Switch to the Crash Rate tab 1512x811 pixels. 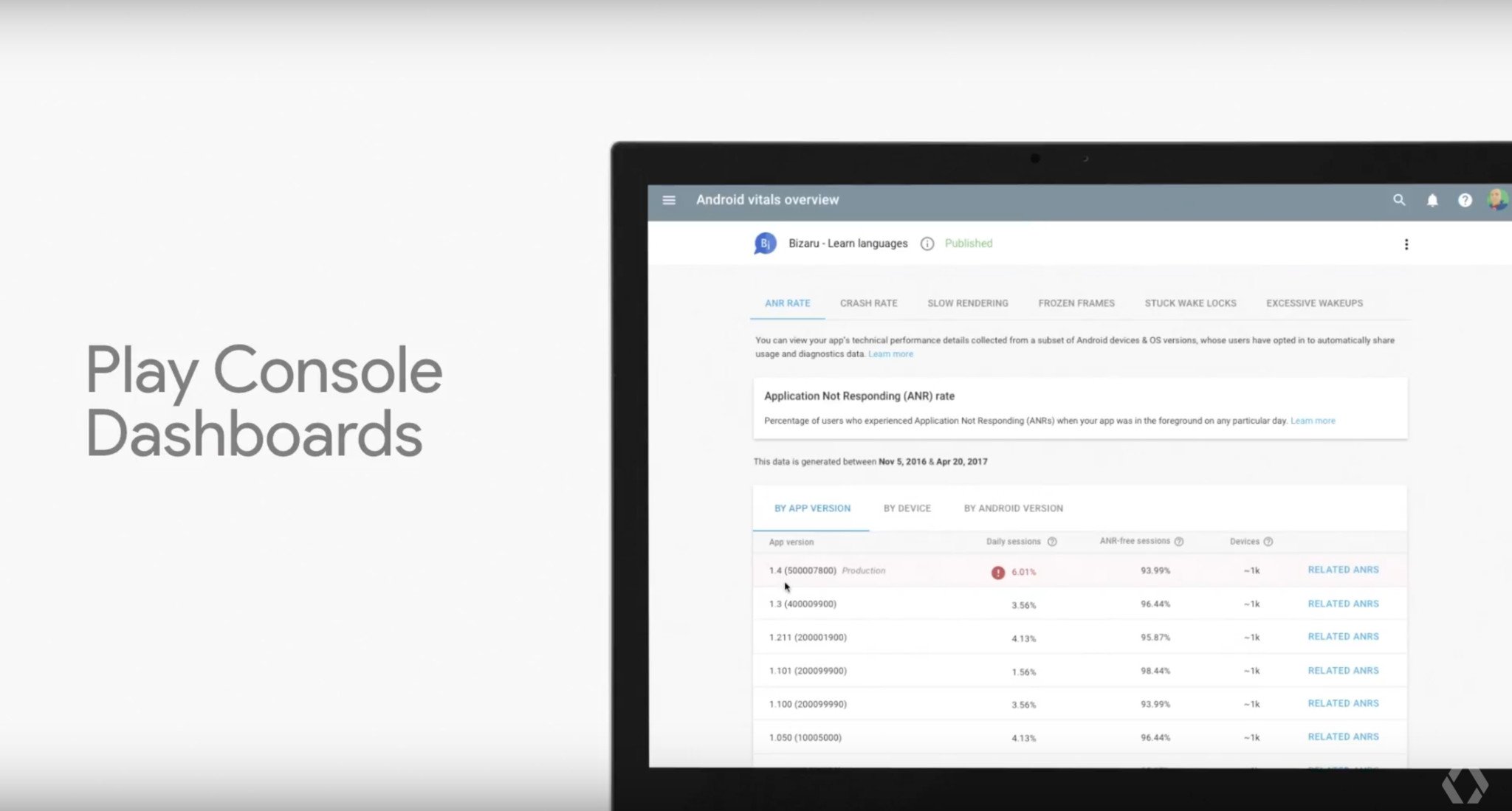(x=869, y=303)
